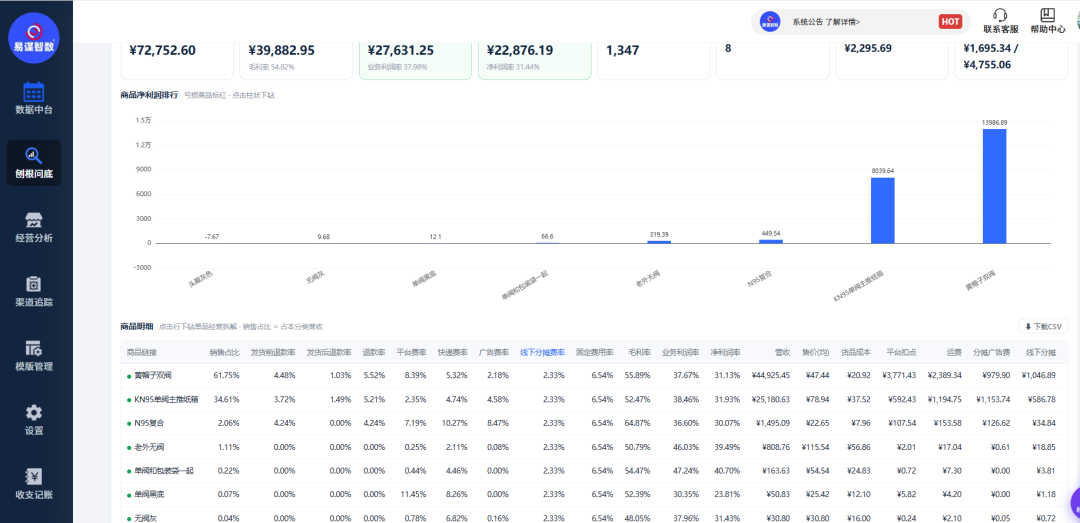Click the 商品链接 column header

(x=142, y=352)
